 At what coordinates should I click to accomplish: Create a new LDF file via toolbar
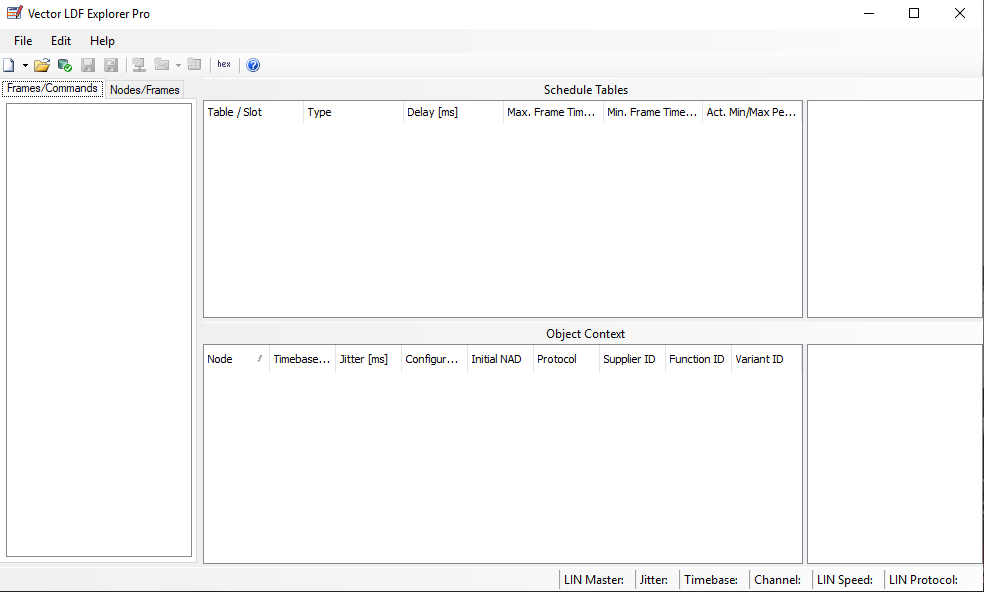pos(9,65)
